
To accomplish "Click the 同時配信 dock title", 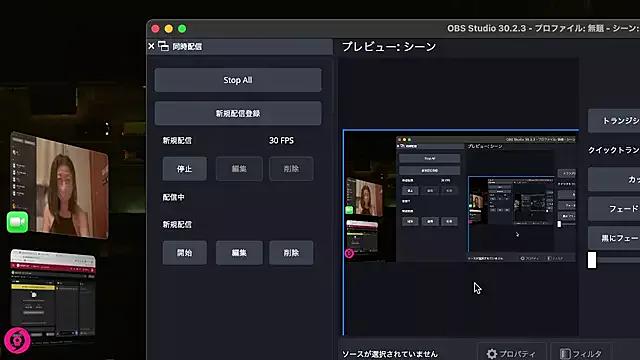I will click(187, 47).
